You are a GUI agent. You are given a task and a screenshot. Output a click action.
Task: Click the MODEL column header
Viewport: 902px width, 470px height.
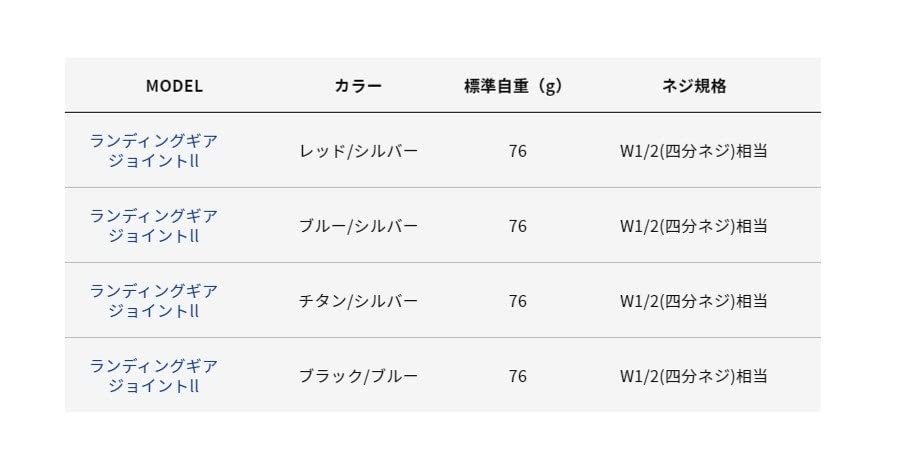[174, 86]
